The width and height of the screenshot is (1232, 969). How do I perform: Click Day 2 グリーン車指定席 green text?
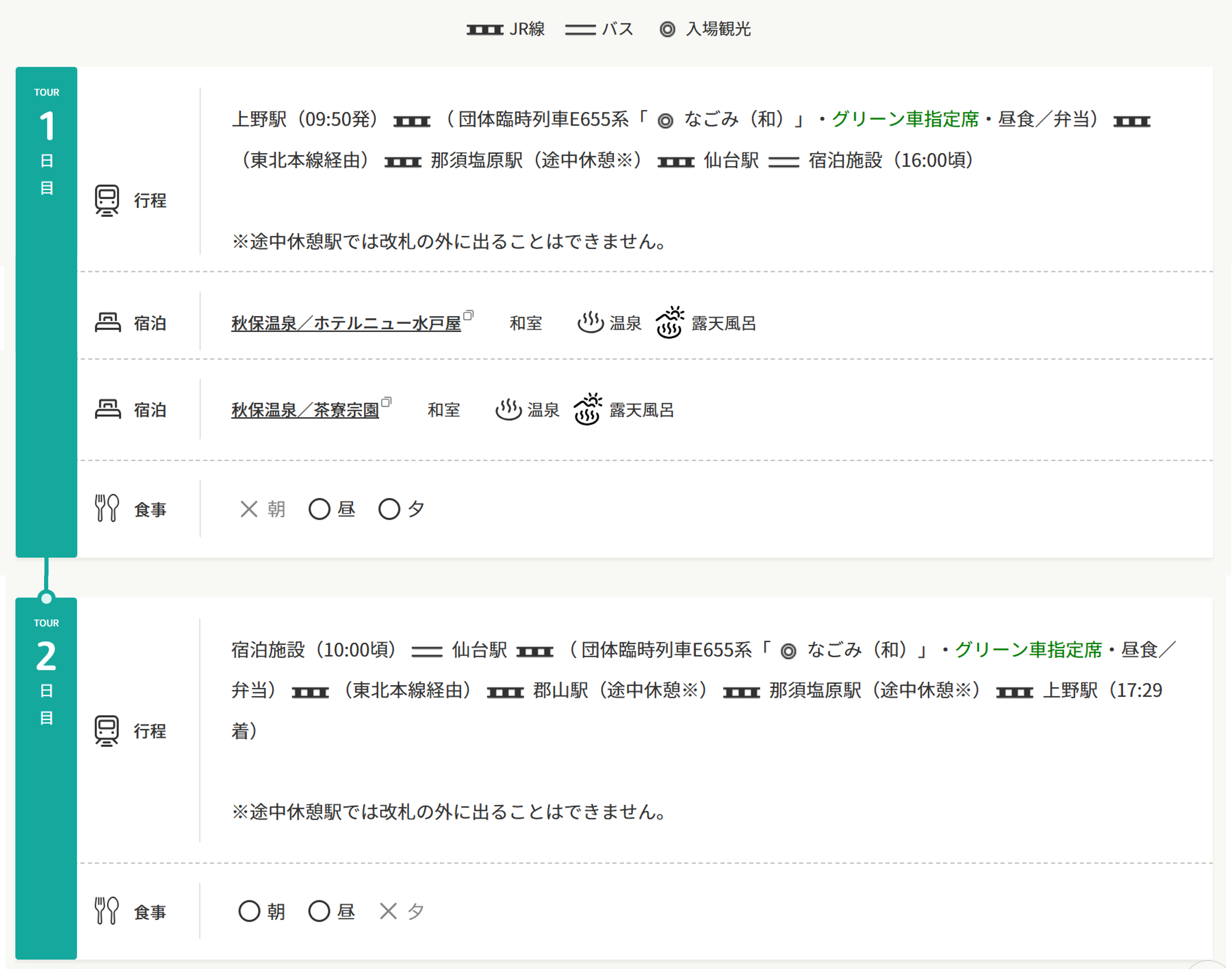point(1028,649)
